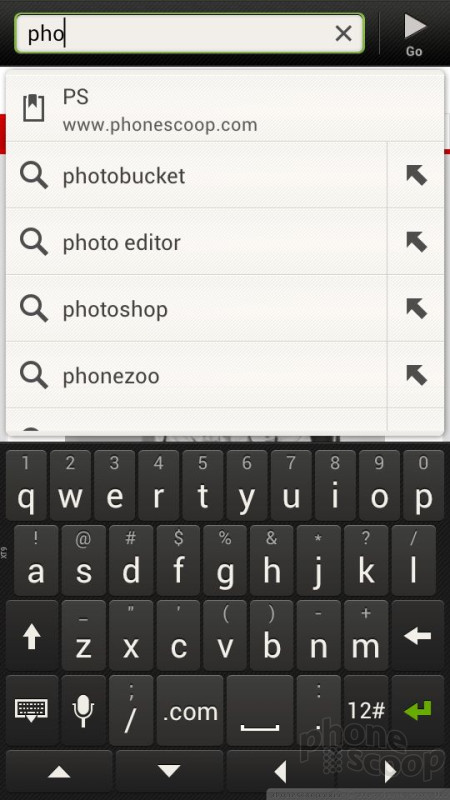Screen dimensions: 450x800
Task: Pick the phonezoo search suggestion
Action: (196, 375)
